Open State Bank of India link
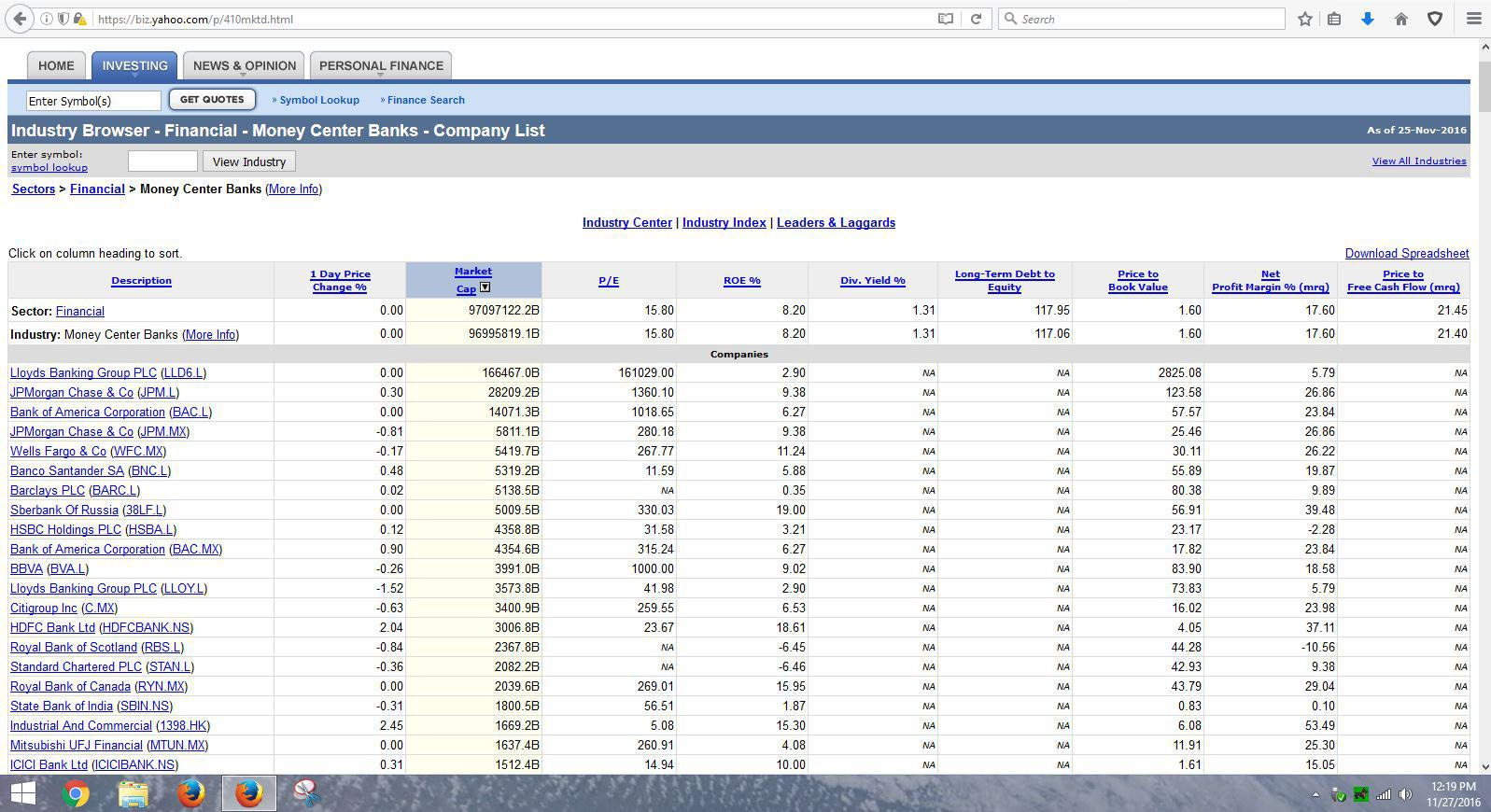1491x812 pixels. (62, 706)
